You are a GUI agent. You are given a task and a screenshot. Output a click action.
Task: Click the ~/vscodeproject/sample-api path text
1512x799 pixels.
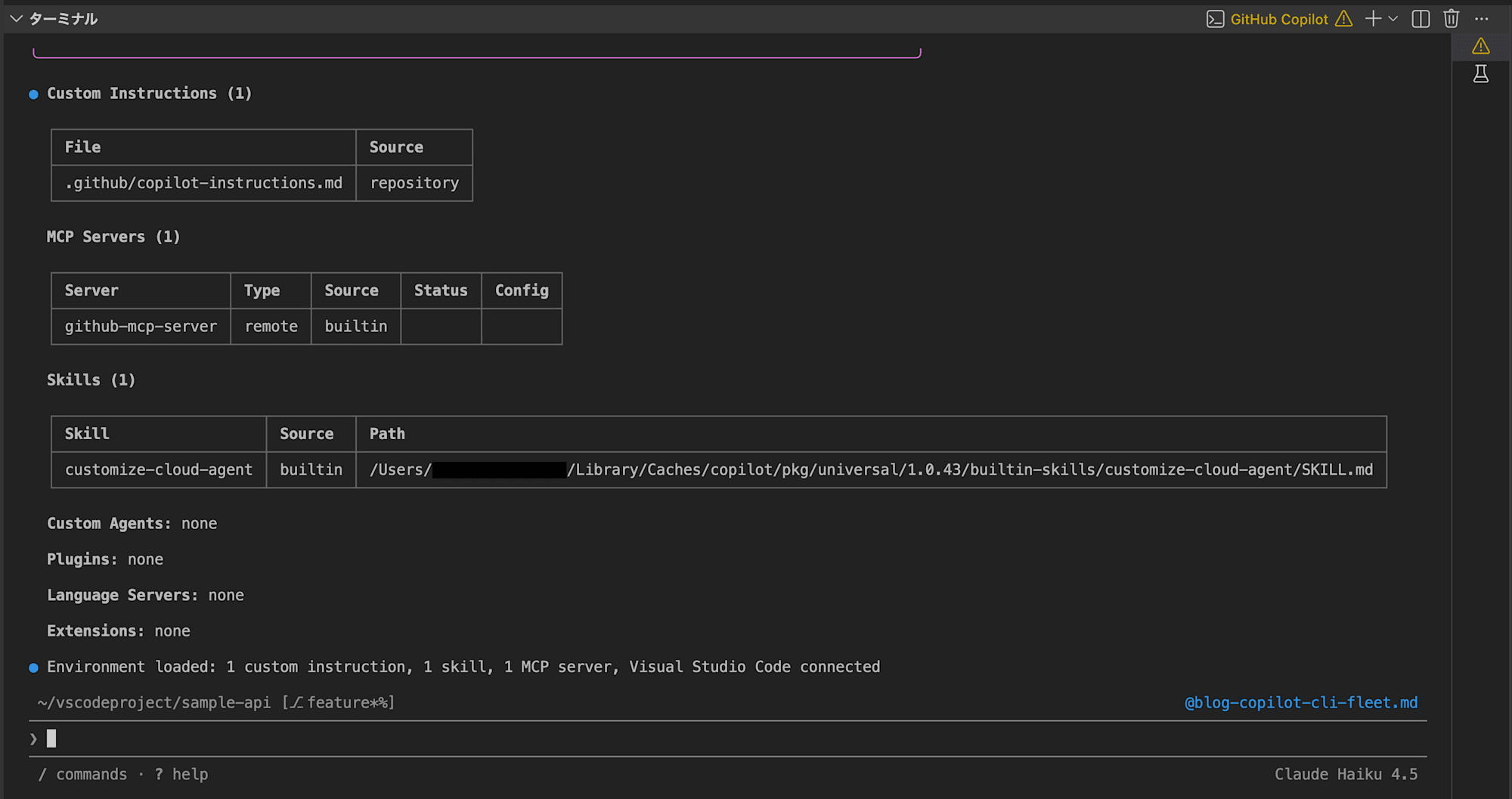tap(154, 703)
